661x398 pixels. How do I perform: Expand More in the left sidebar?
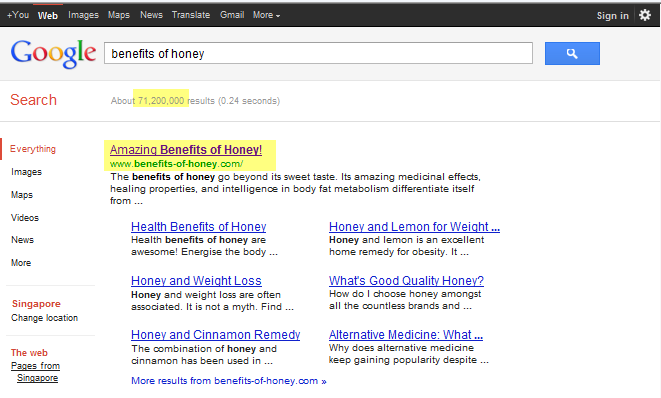(21, 263)
